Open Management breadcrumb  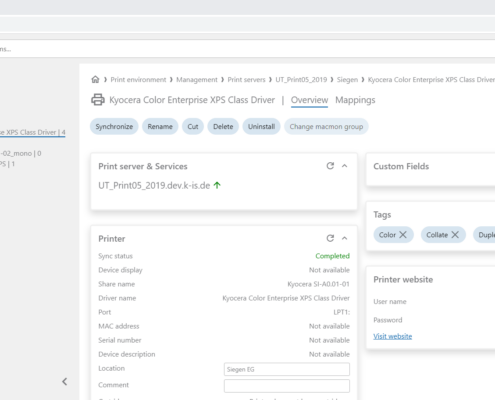pos(197,80)
